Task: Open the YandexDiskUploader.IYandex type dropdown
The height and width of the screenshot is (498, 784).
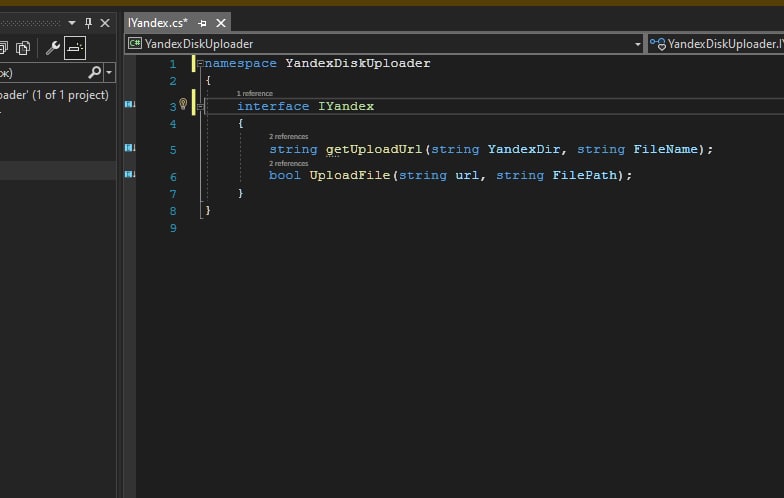Action: 716,44
